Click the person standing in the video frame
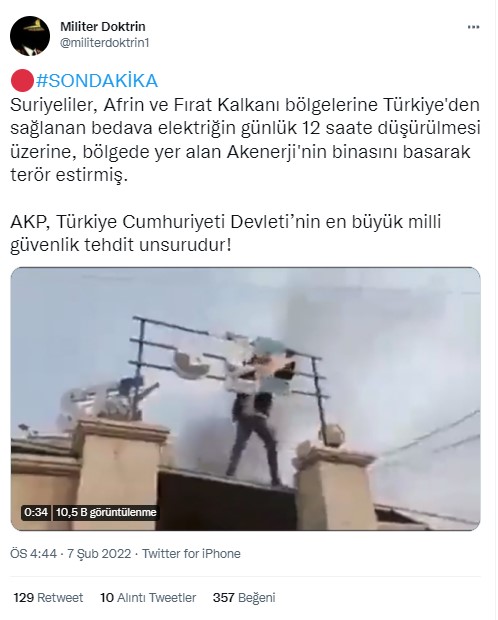498x620 pixels. 255,427
